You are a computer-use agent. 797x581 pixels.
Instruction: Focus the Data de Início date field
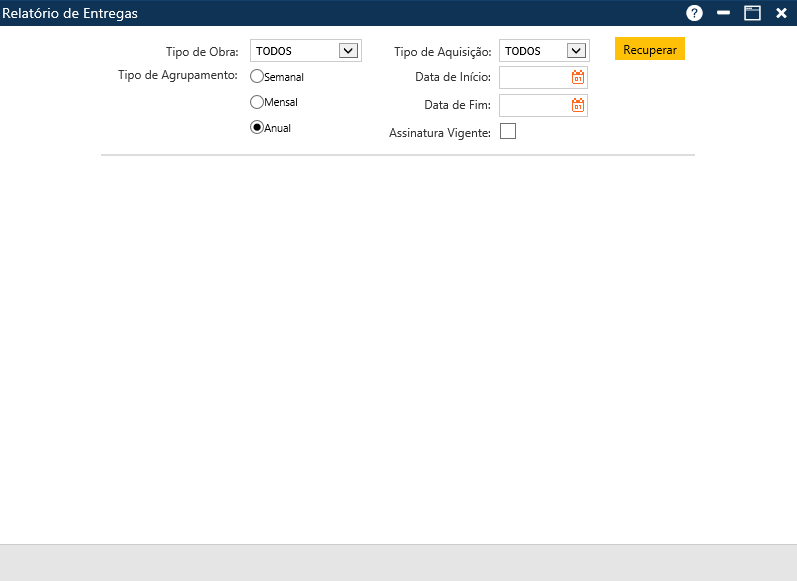click(x=534, y=78)
